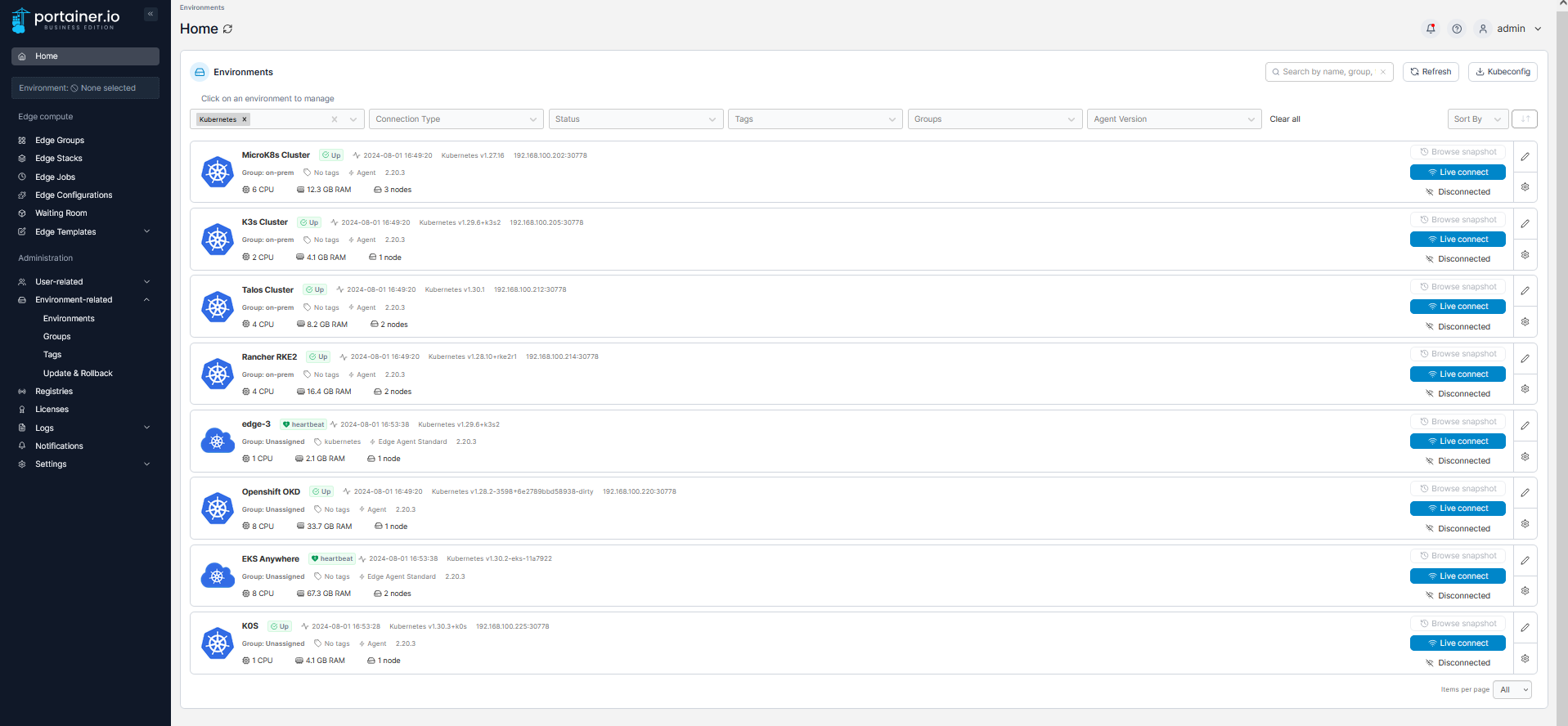
Task: Click the edit pencil for Openshift OKD
Action: pos(1525,493)
